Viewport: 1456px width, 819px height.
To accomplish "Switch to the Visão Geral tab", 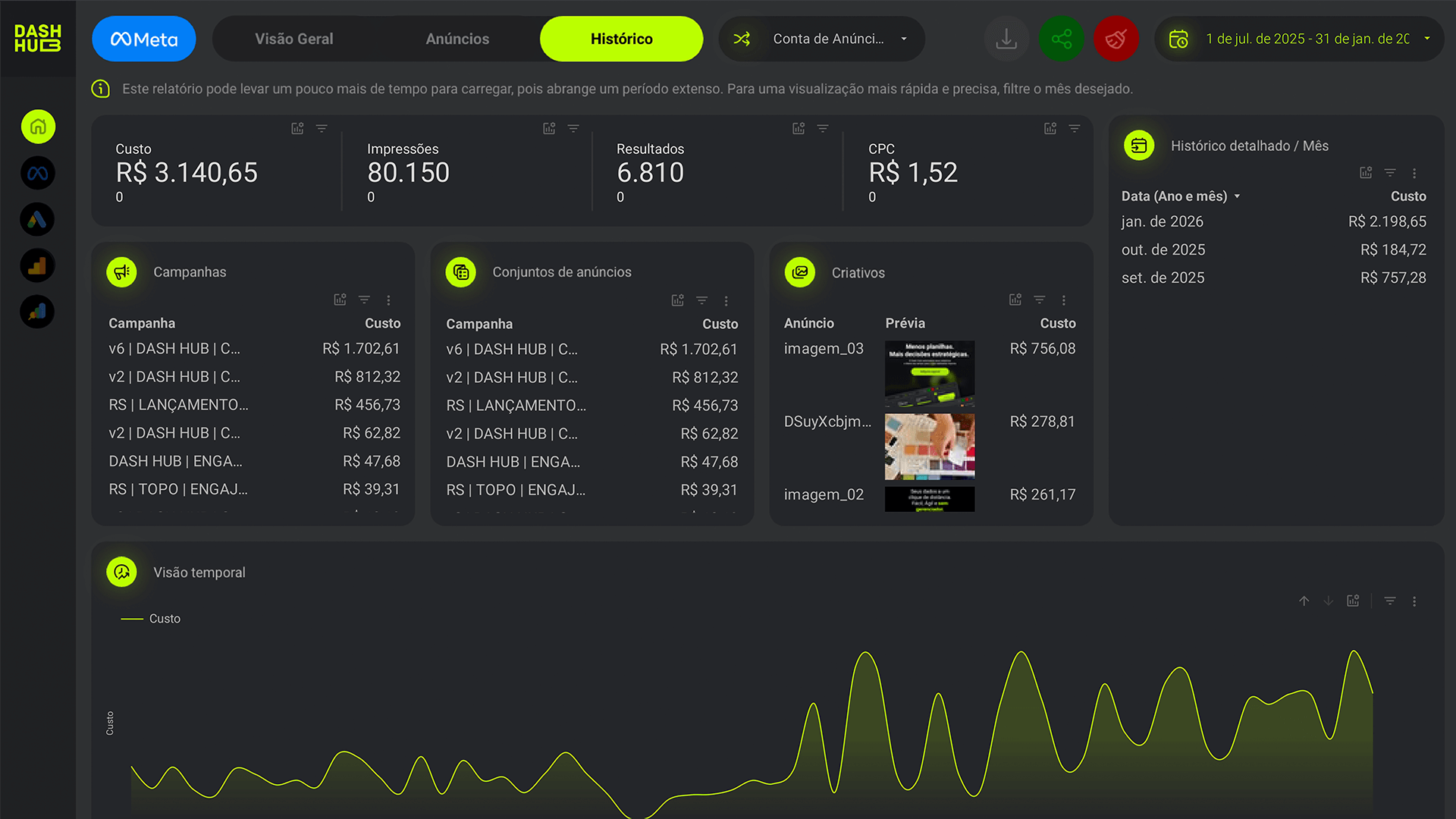I will (293, 39).
